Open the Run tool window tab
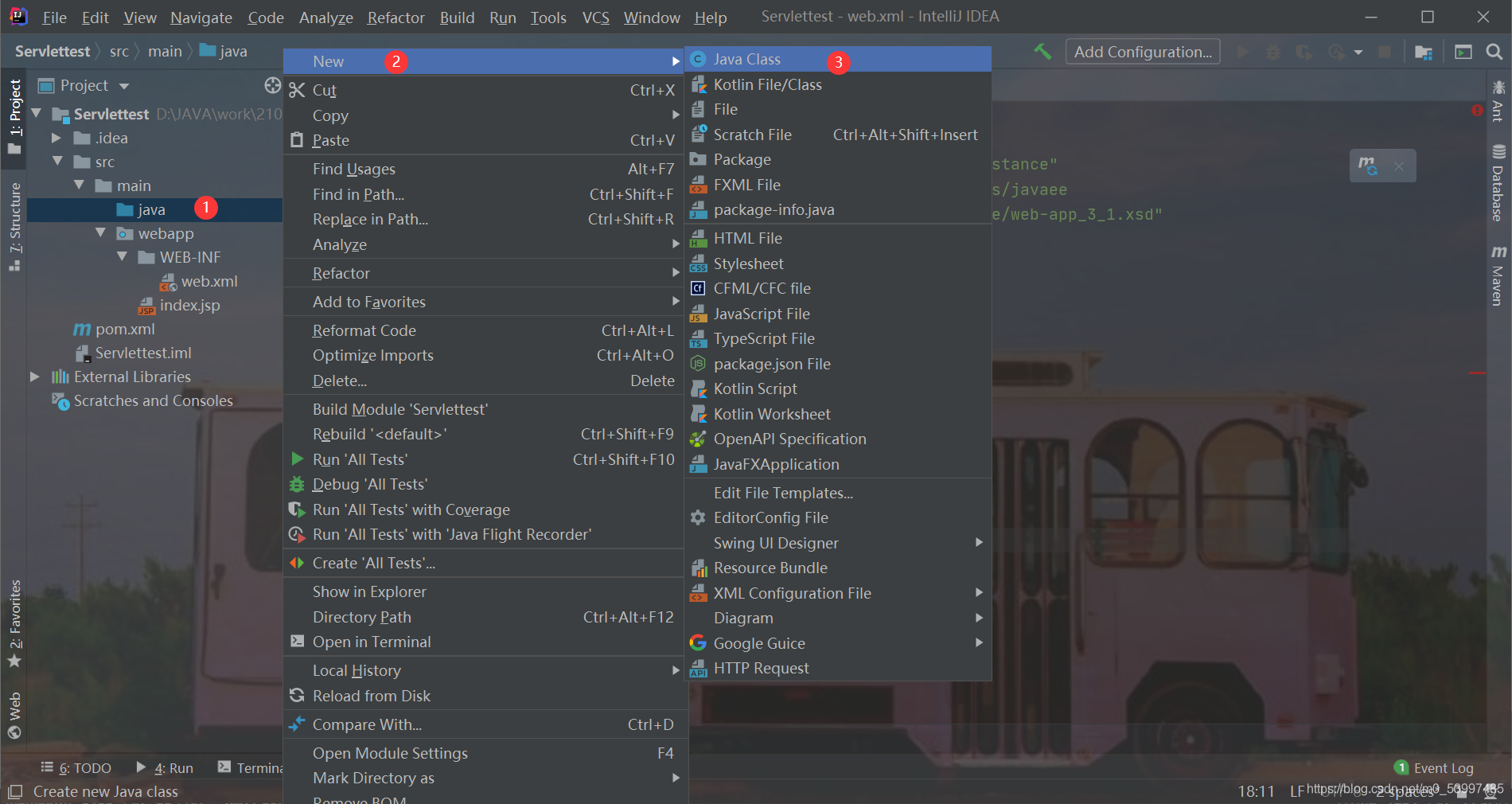This screenshot has height=804, width=1512. pos(165,767)
